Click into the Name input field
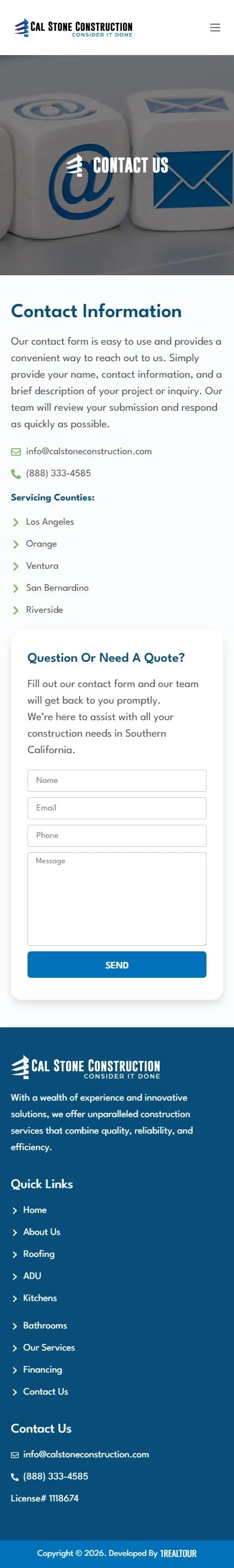Screen dimensions: 234x1568 pyautogui.click(x=117, y=780)
